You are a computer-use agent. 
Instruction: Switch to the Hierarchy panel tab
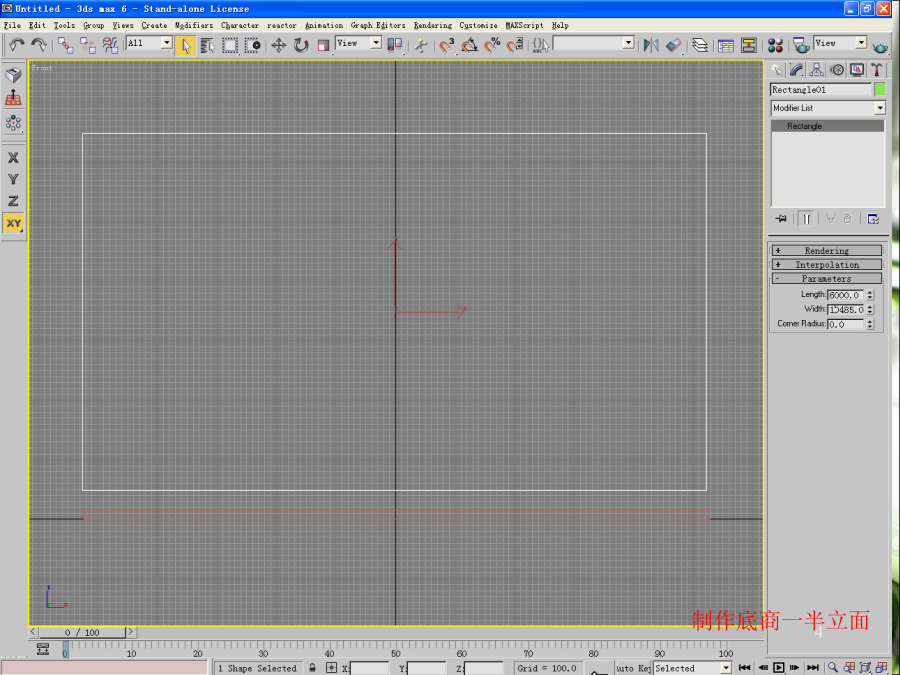coord(817,70)
